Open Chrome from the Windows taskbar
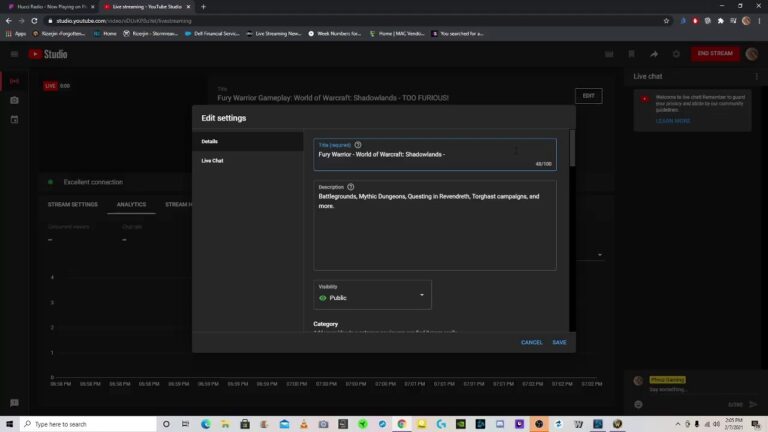Viewport: 768px width, 432px height. tap(402, 424)
